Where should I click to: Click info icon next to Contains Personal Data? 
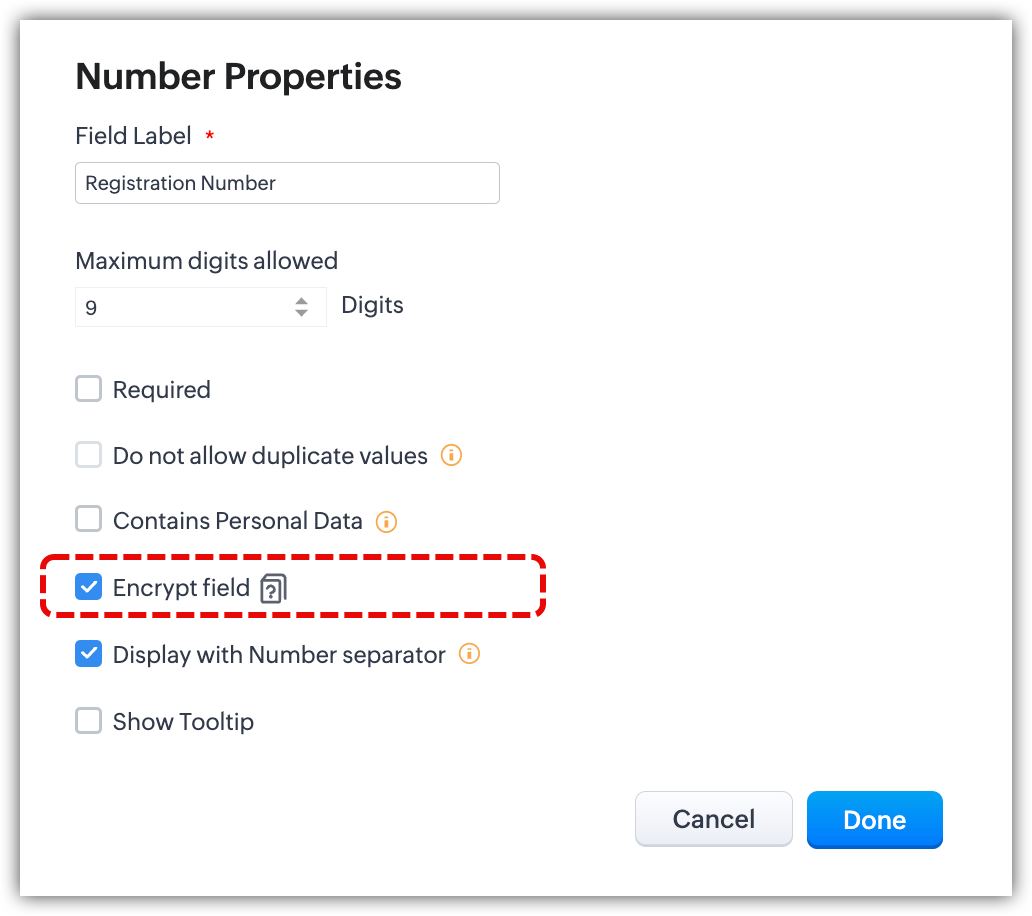coord(386,522)
